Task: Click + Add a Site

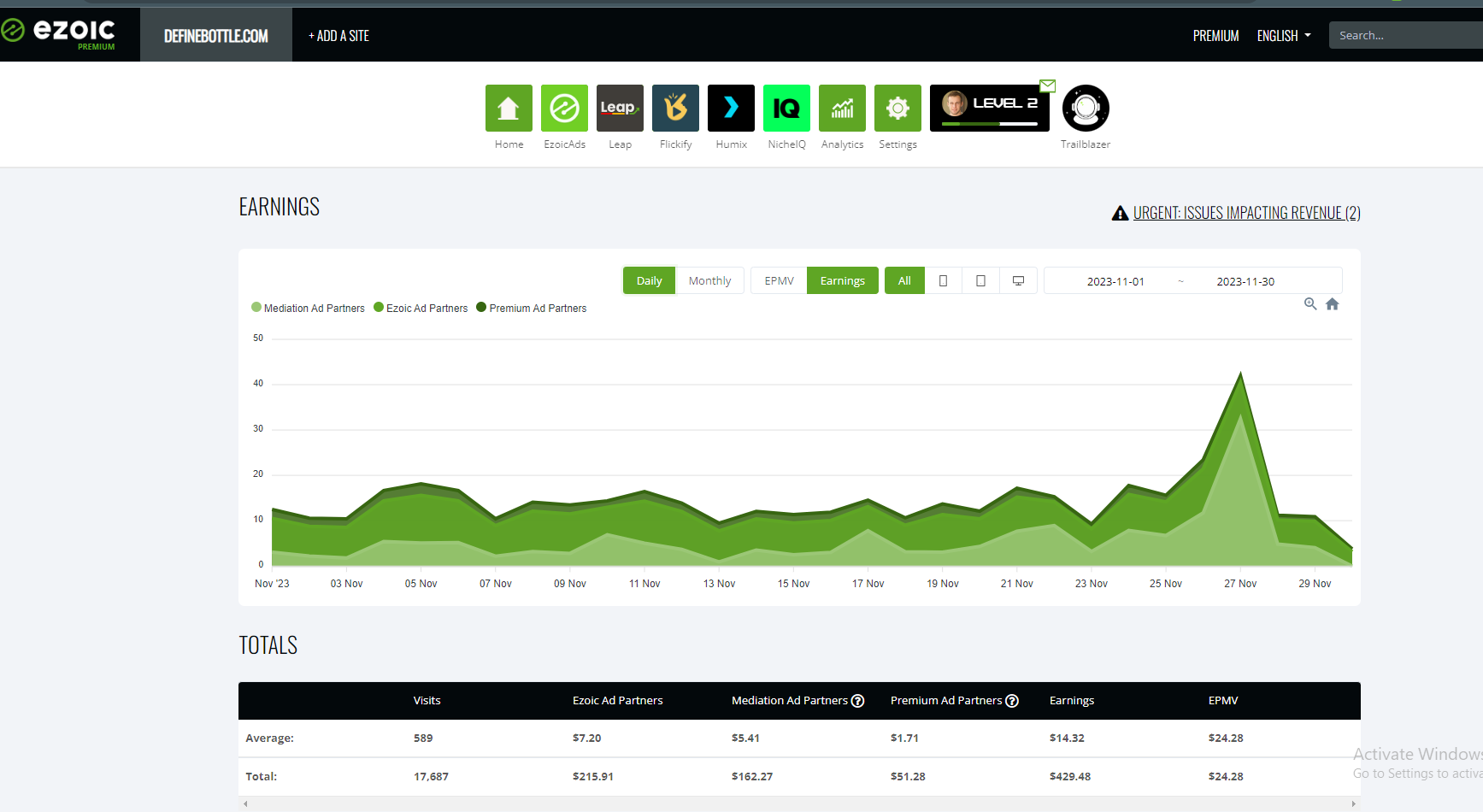Action: pos(338,36)
